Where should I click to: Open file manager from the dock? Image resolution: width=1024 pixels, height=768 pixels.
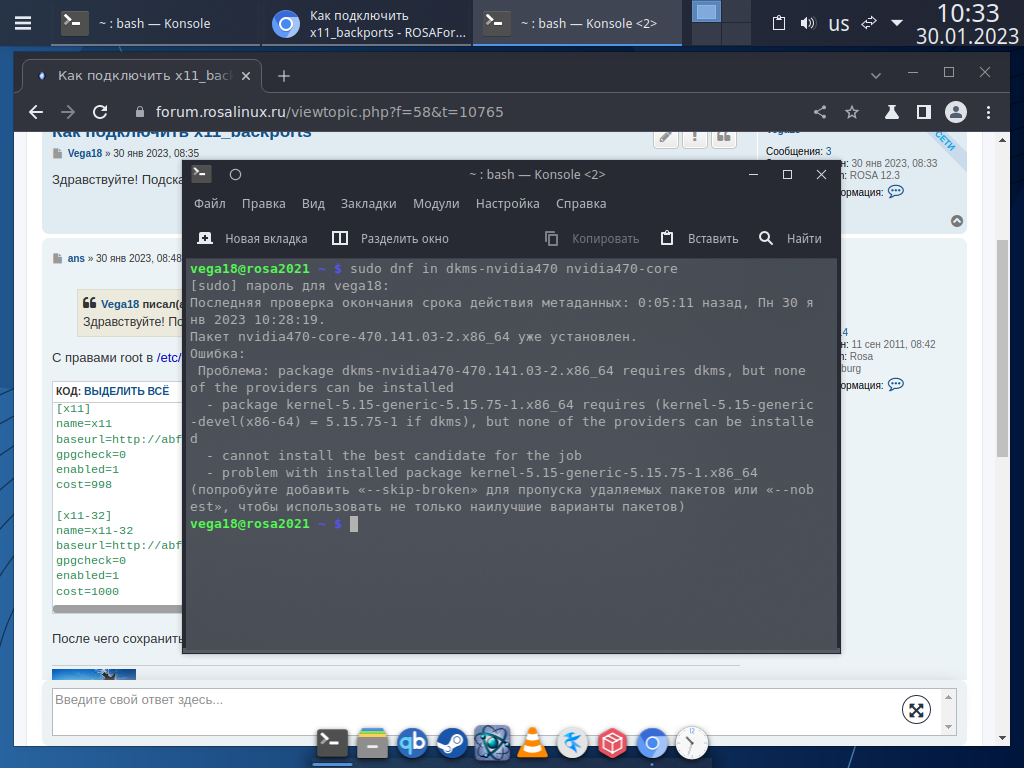(372, 743)
